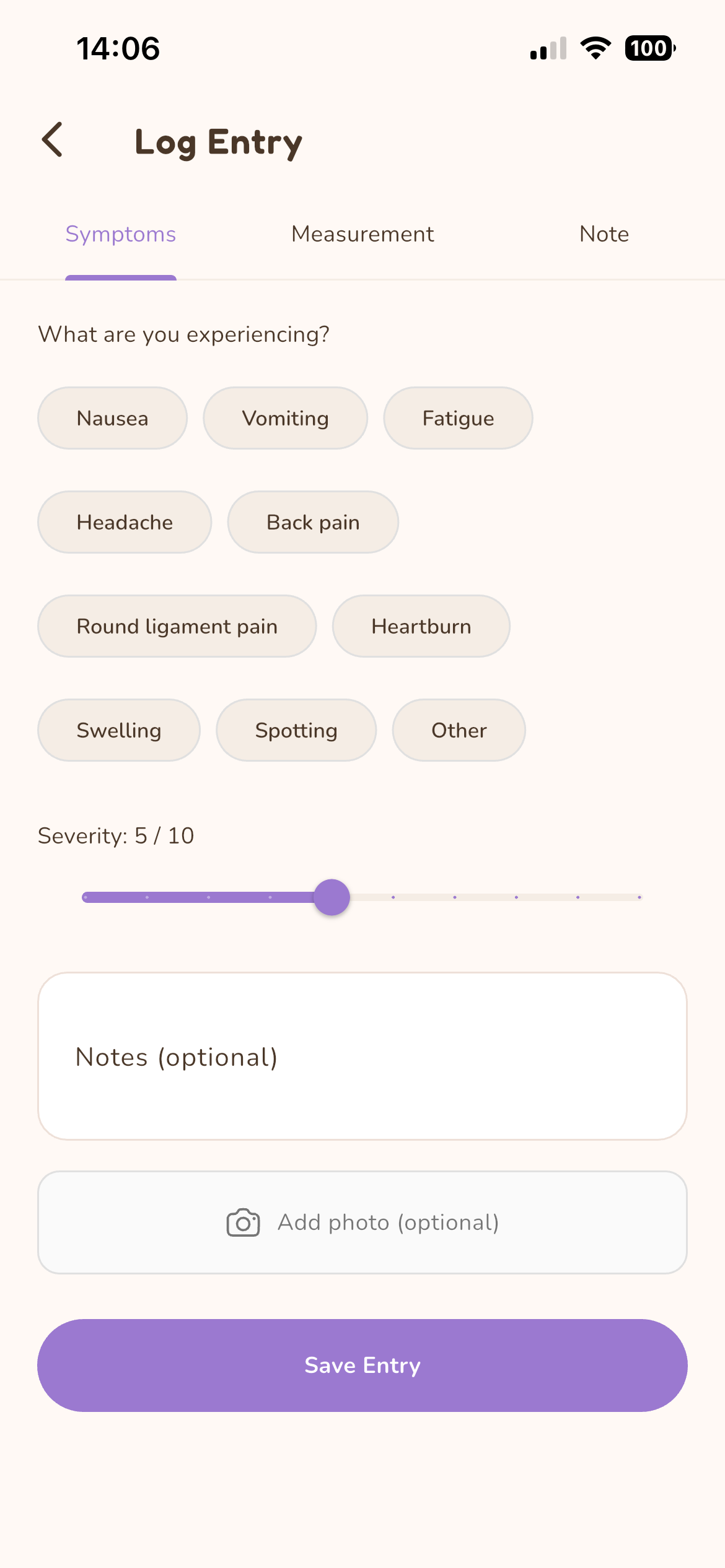The image size is (725, 1568).
Task: Toggle the Swelling symptom chip
Action: coord(119,730)
